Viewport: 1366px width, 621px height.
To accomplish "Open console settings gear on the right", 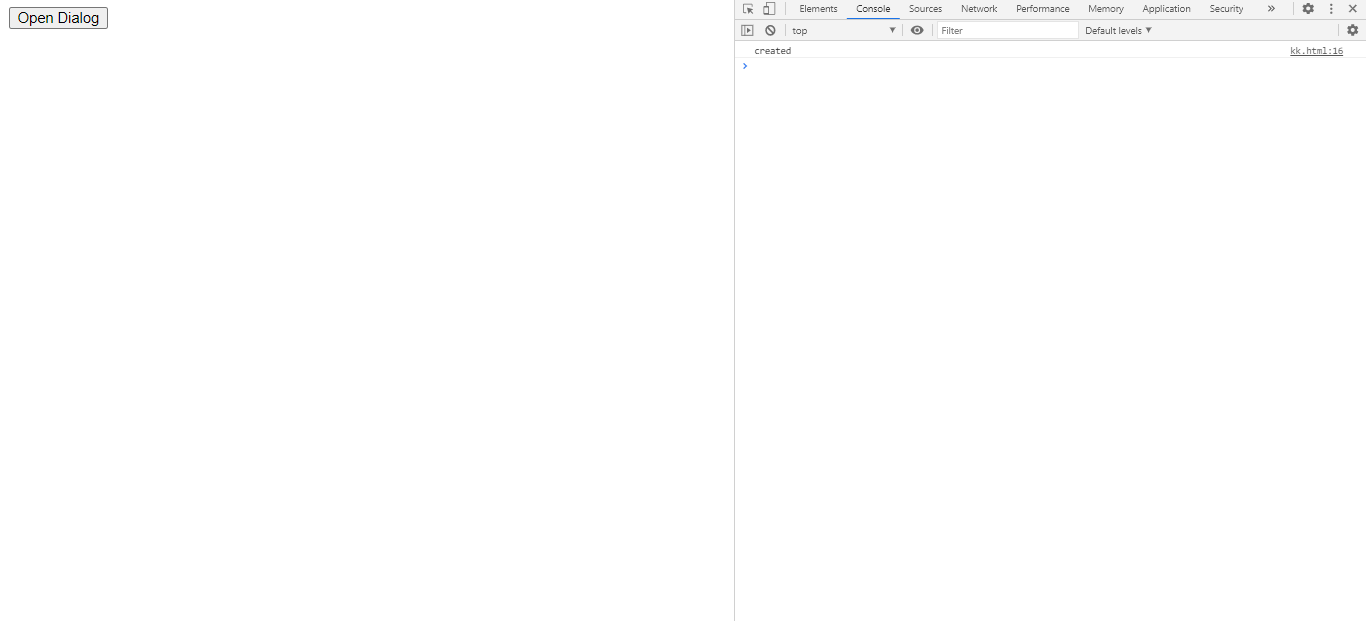I will pyautogui.click(x=1353, y=30).
